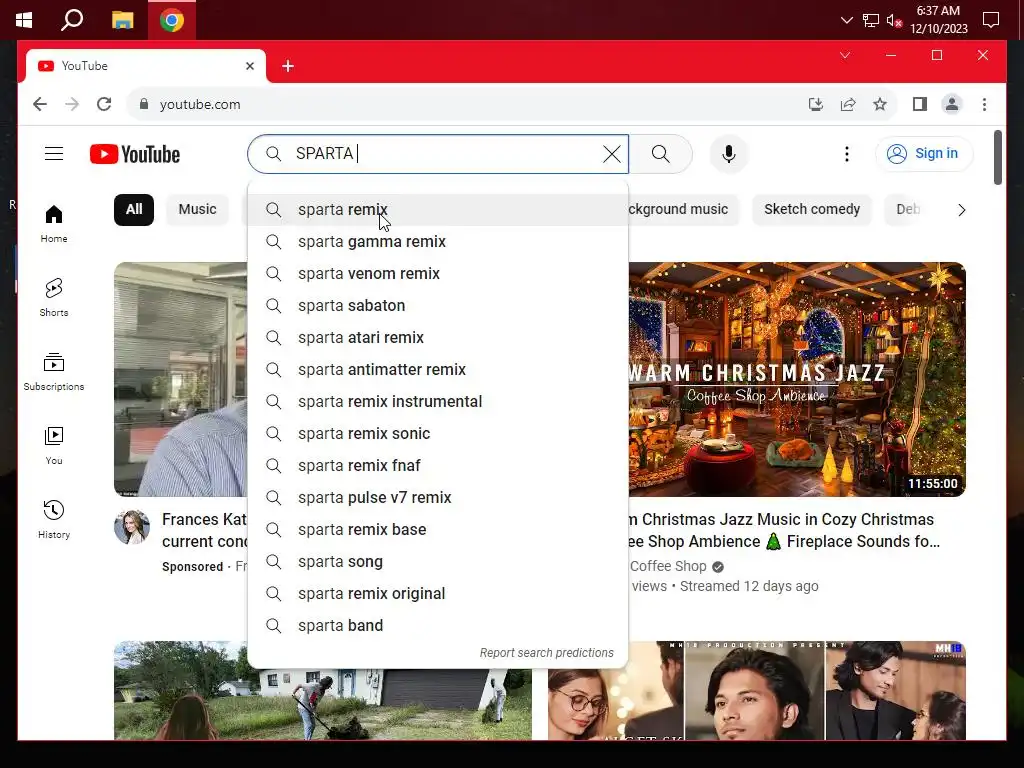The image size is (1024, 768).
Task: Choose the 'sparta band' suggestion
Action: (438, 626)
